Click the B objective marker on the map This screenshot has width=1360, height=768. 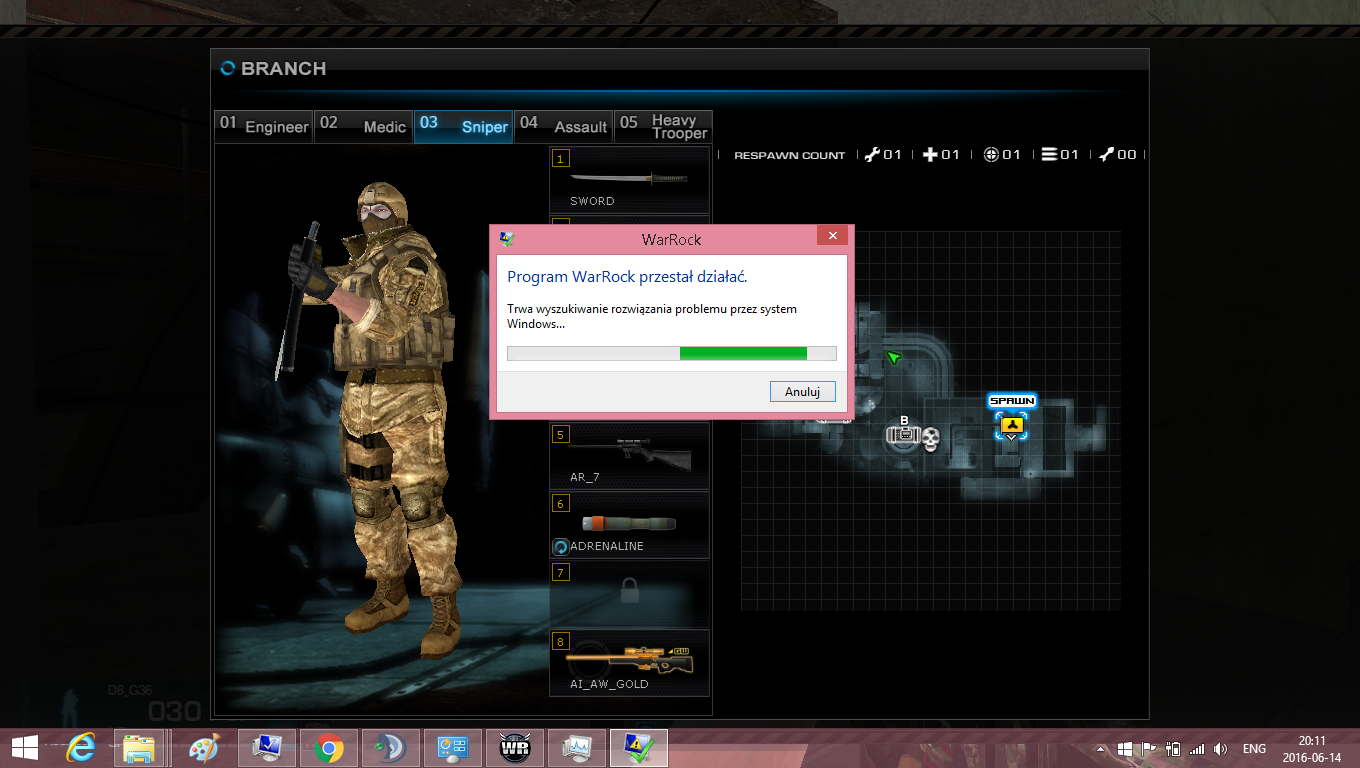click(x=904, y=433)
